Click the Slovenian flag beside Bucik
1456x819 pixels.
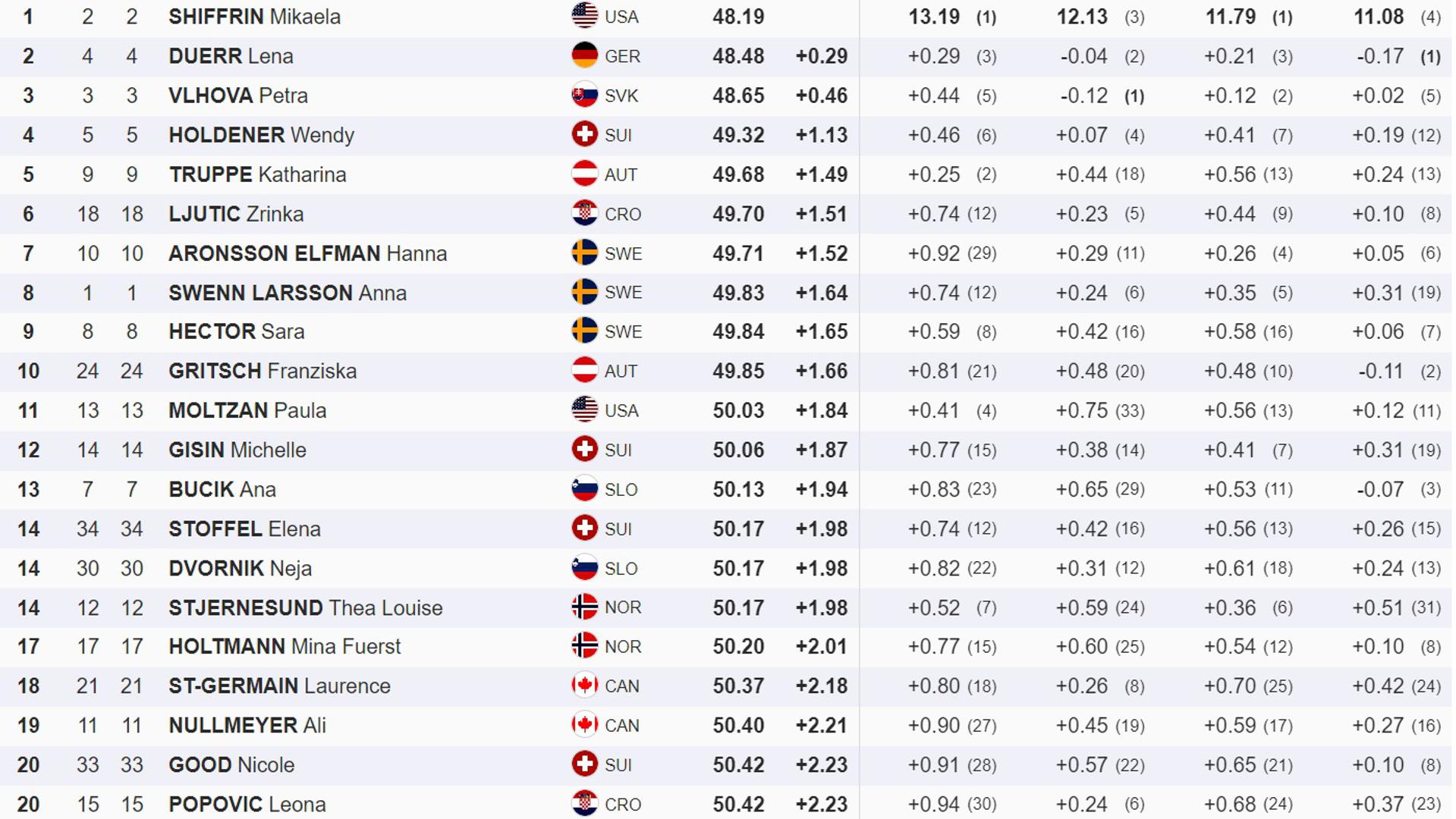click(584, 488)
